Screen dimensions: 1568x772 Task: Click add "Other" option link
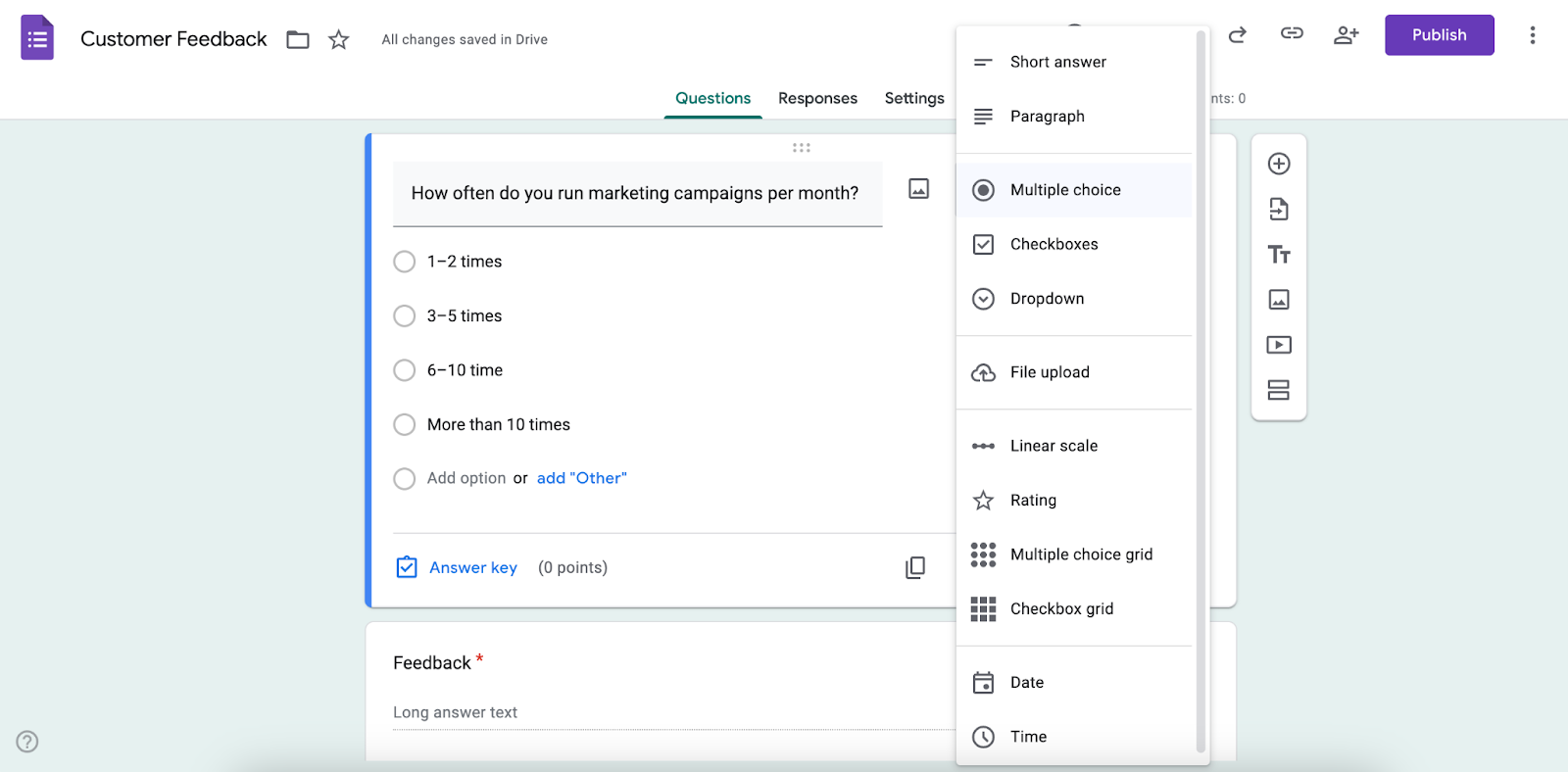click(x=582, y=478)
